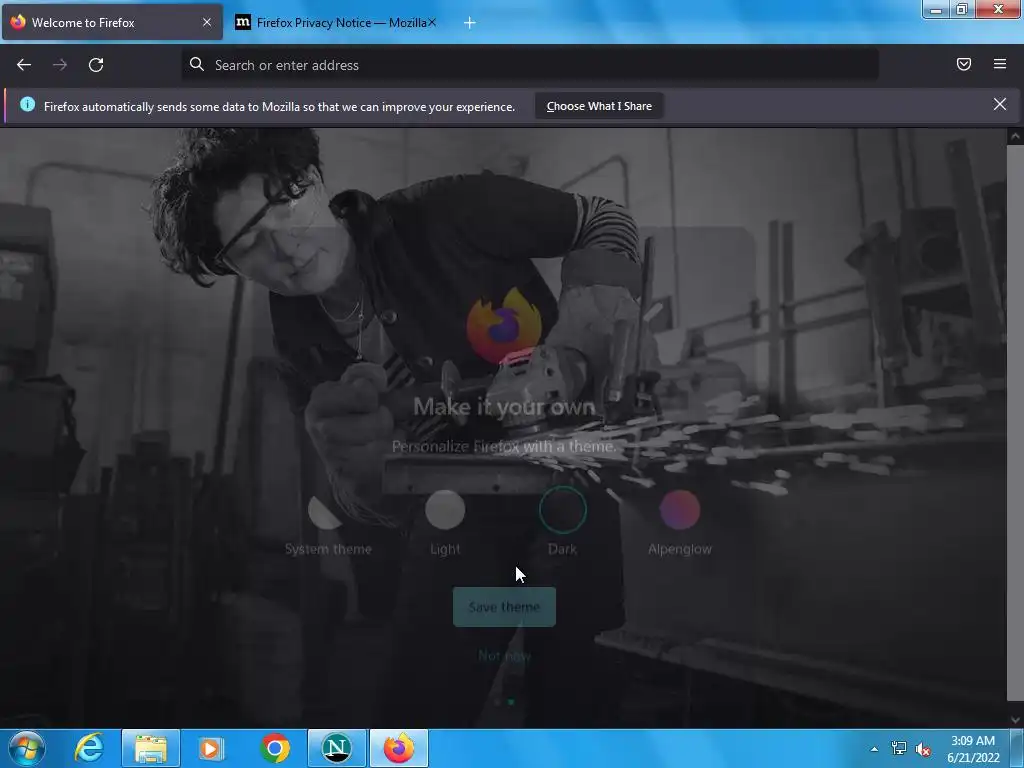Image resolution: width=1024 pixels, height=768 pixels.
Task: Select the Alpenglow theme option
Action: pyautogui.click(x=680, y=522)
